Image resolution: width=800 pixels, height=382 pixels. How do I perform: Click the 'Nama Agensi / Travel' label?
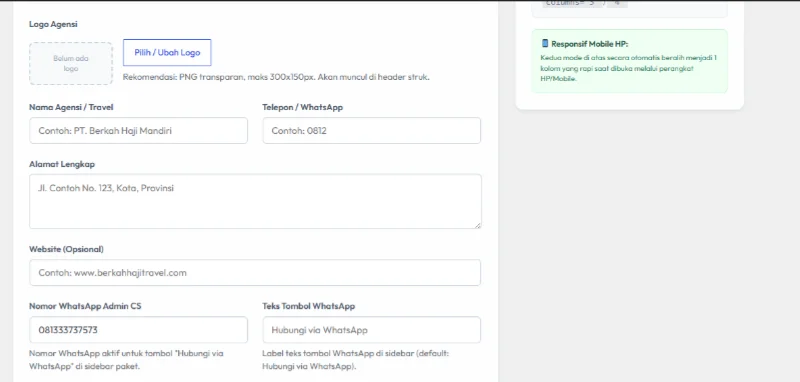coord(71,107)
